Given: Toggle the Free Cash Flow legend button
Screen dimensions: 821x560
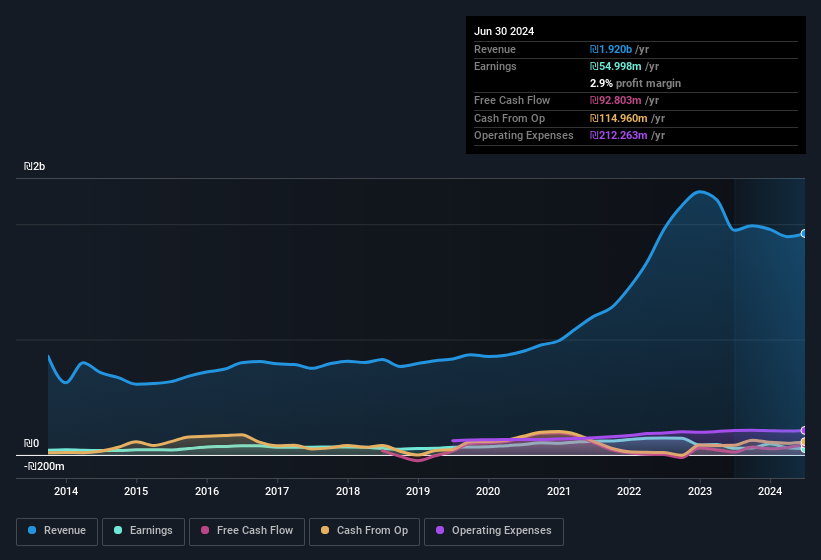Looking at the screenshot, I should 247,531.
